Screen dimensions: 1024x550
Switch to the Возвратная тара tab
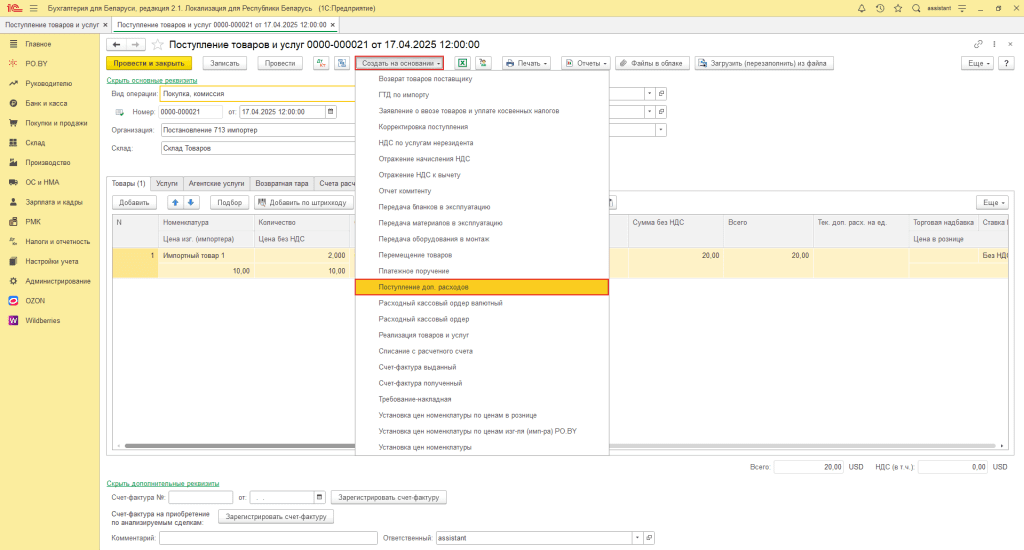click(281, 184)
